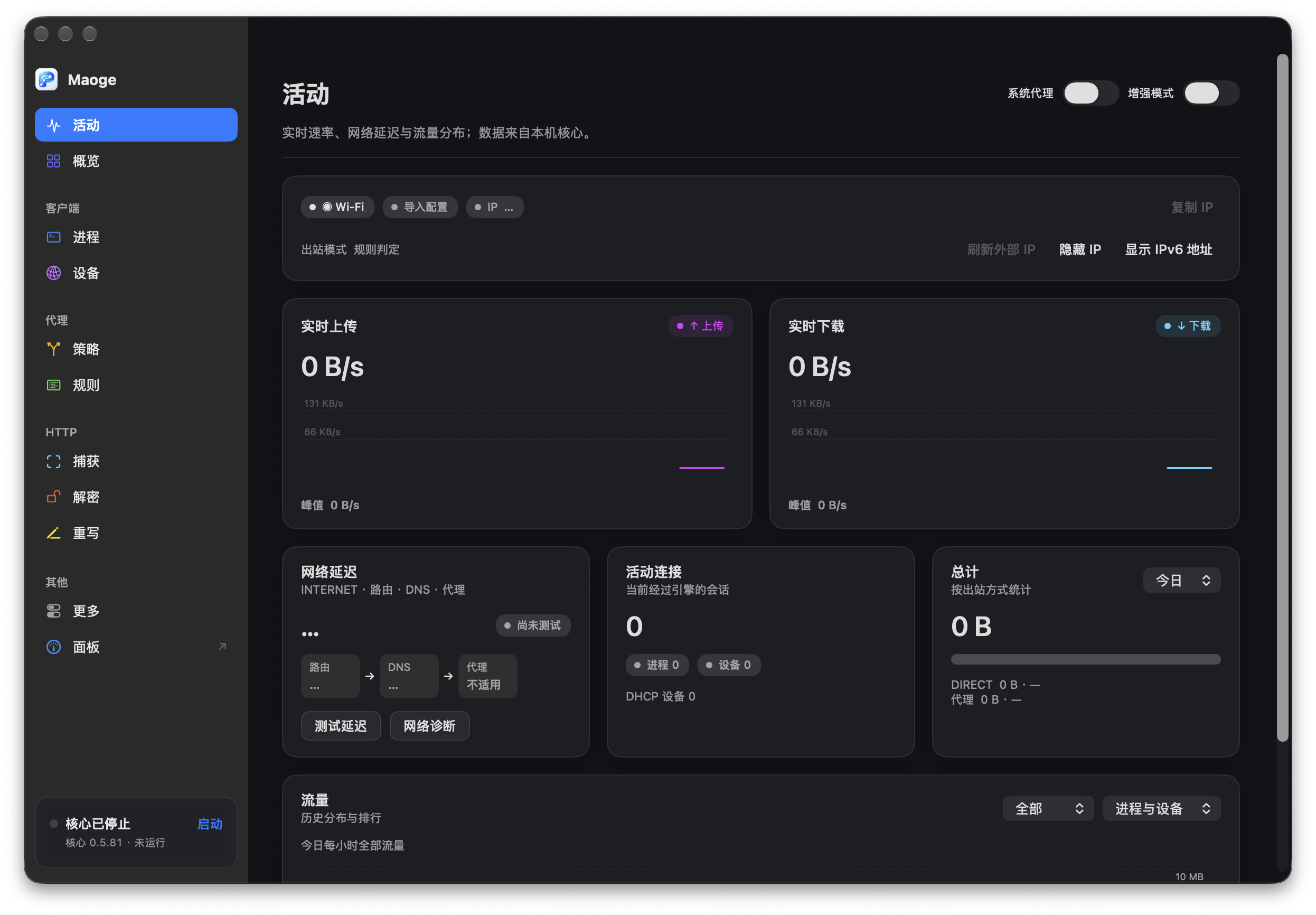Image resolution: width=1316 pixels, height=915 pixels.
Task: Go to 规则 in the sidebar
Action: [x=136, y=385]
